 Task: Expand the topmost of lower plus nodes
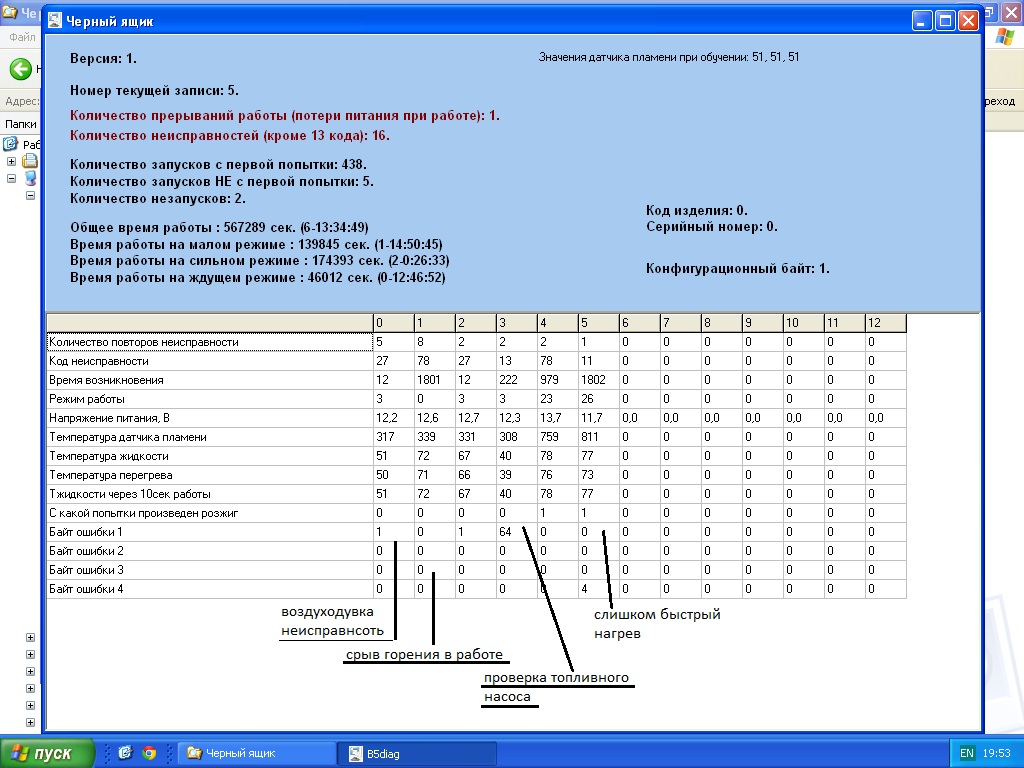pos(30,637)
